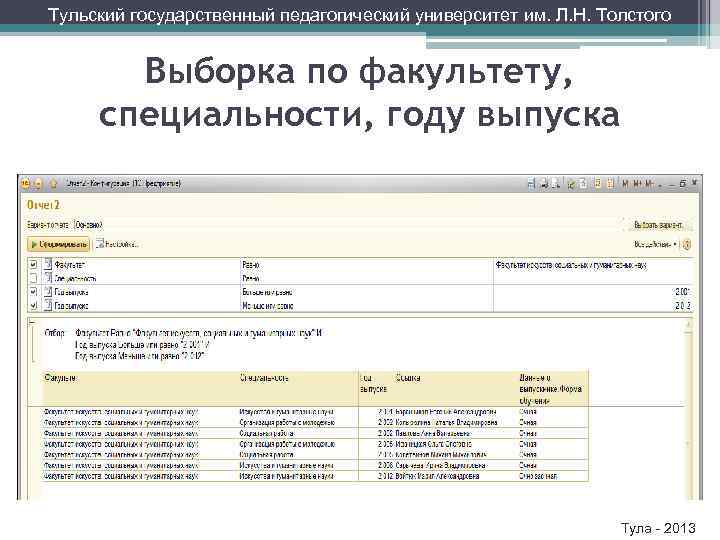Image resolution: width=720 pixels, height=540 pixels.
Task: Click the save diskette icon in the title bar
Action: (x=531, y=184)
